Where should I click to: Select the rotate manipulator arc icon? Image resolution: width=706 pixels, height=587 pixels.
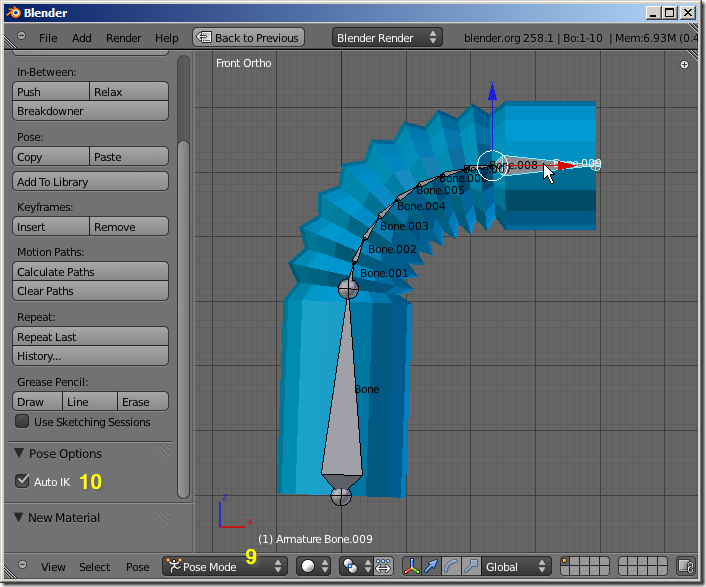[x=451, y=567]
